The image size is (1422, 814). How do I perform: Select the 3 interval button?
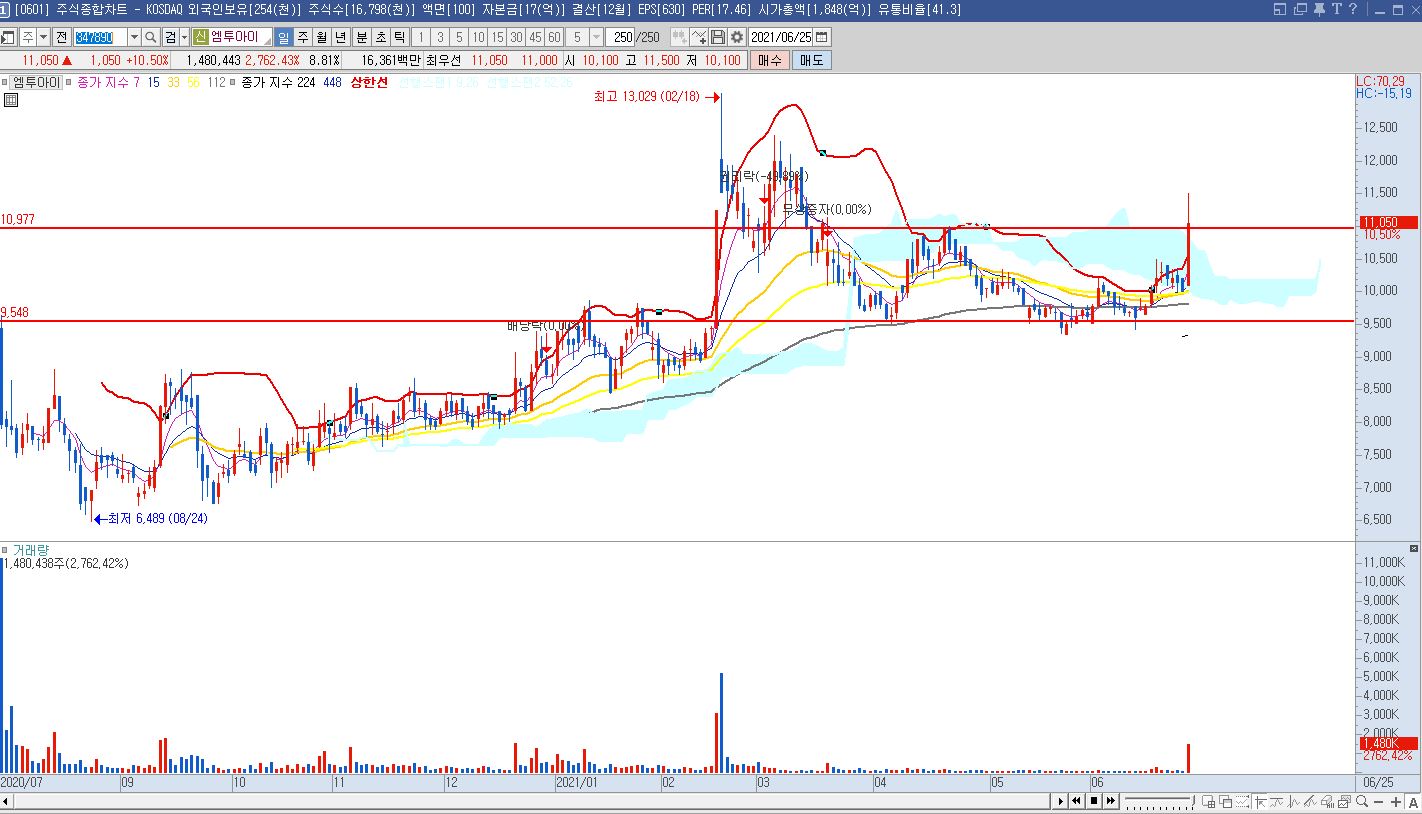click(x=440, y=37)
